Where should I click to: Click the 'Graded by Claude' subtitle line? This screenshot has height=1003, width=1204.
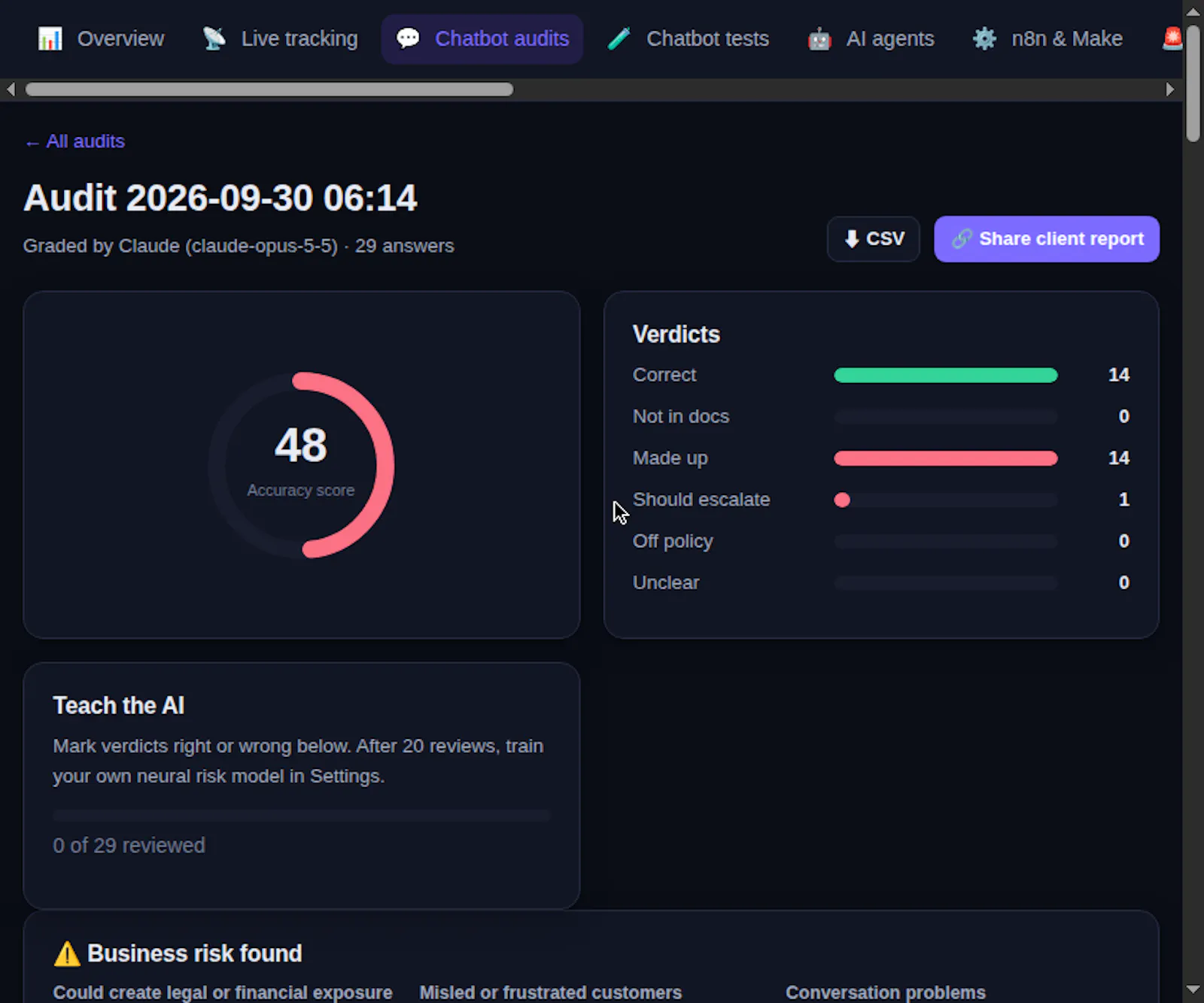coord(239,246)
